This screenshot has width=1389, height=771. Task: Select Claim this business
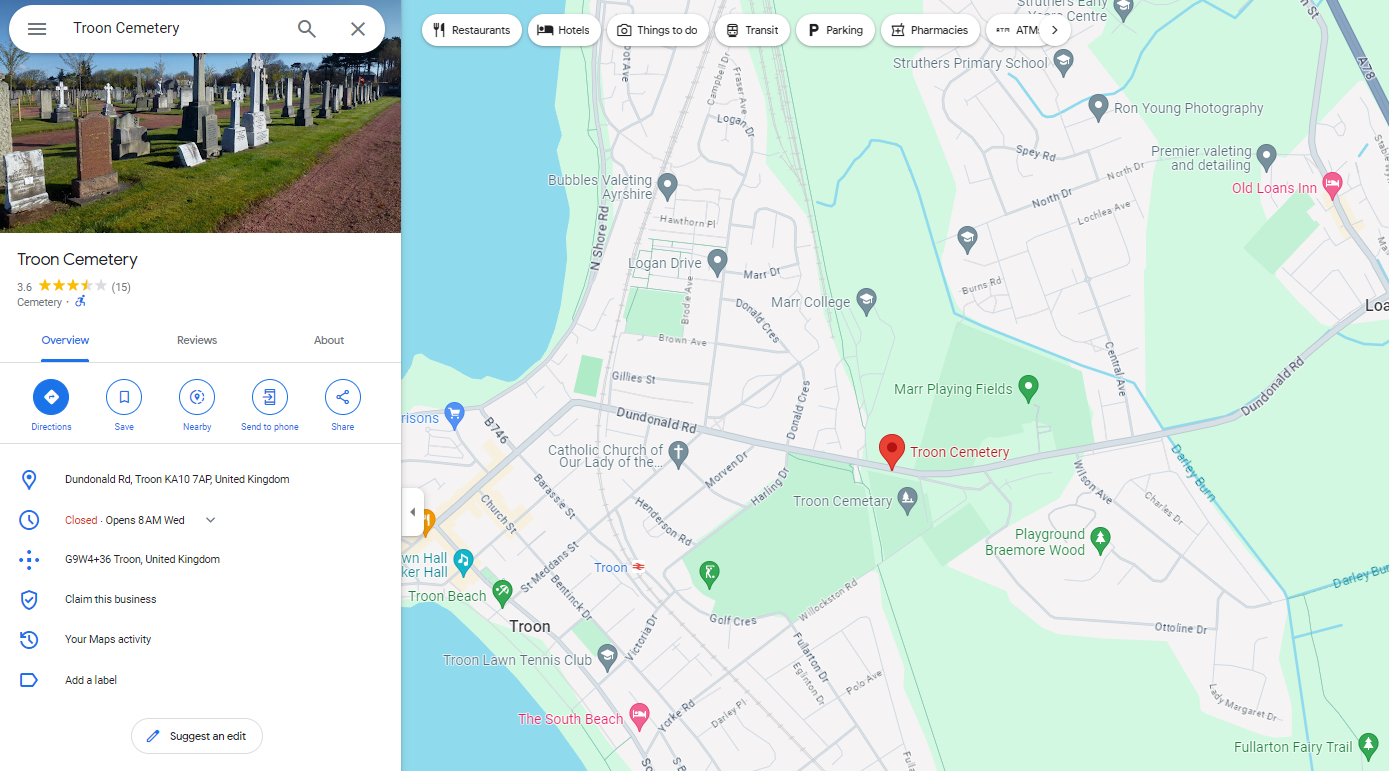pos(111,599)
